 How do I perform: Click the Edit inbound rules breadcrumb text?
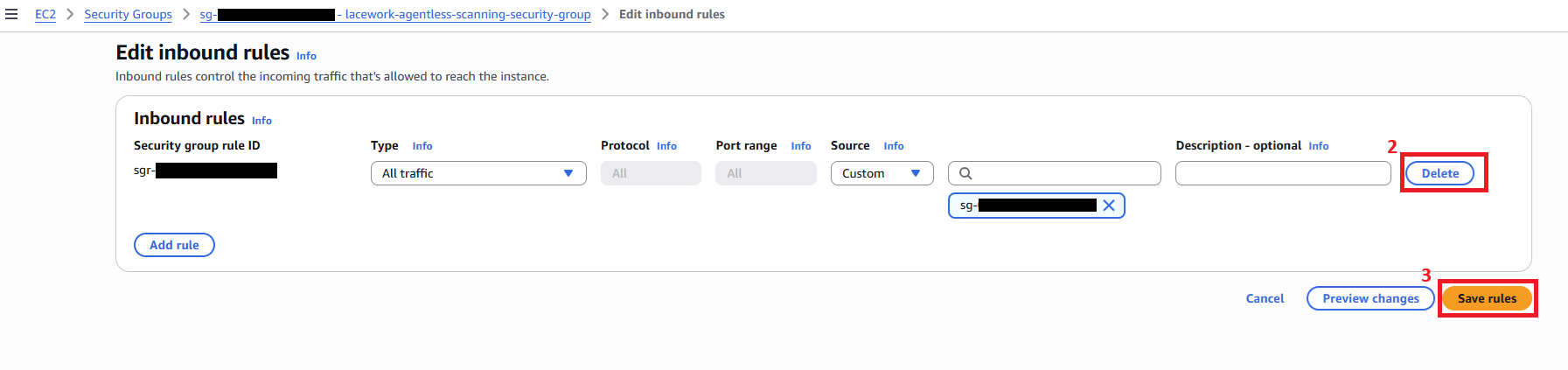click(672, 14)
